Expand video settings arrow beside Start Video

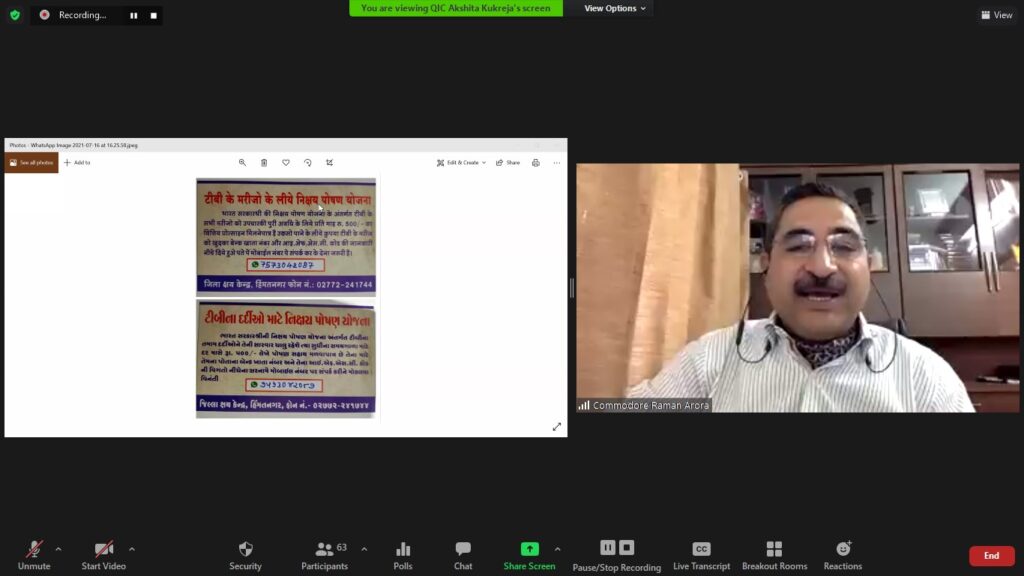(132, 549)
